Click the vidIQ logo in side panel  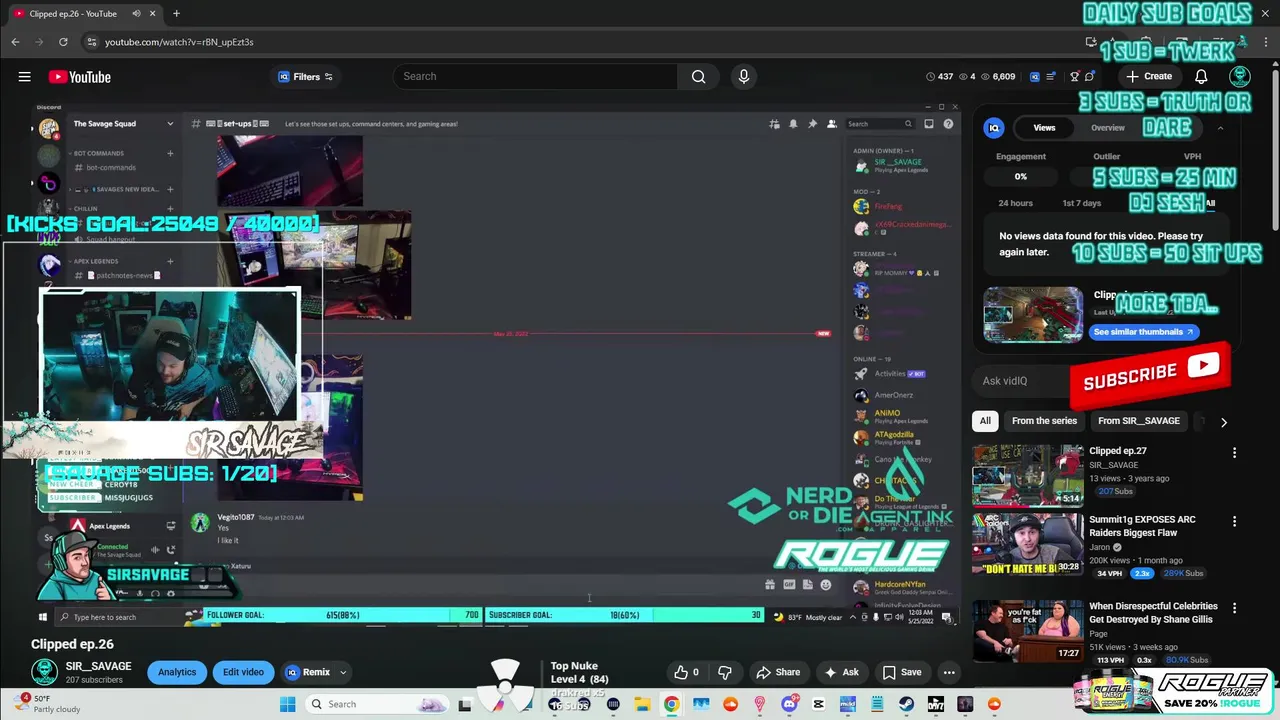pos(994,127)
